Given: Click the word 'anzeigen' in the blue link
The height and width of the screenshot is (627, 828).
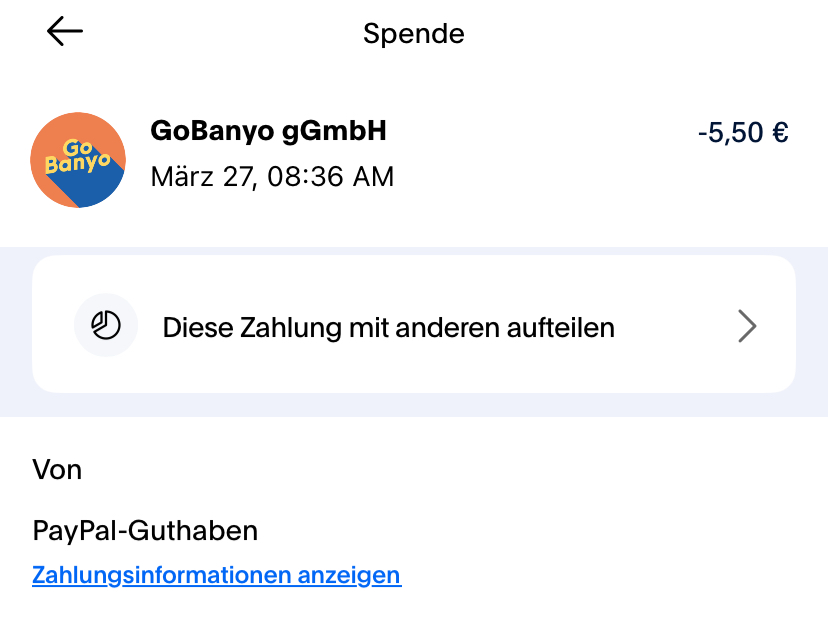Looking at the screenshot, I should [x=351, y=575].
